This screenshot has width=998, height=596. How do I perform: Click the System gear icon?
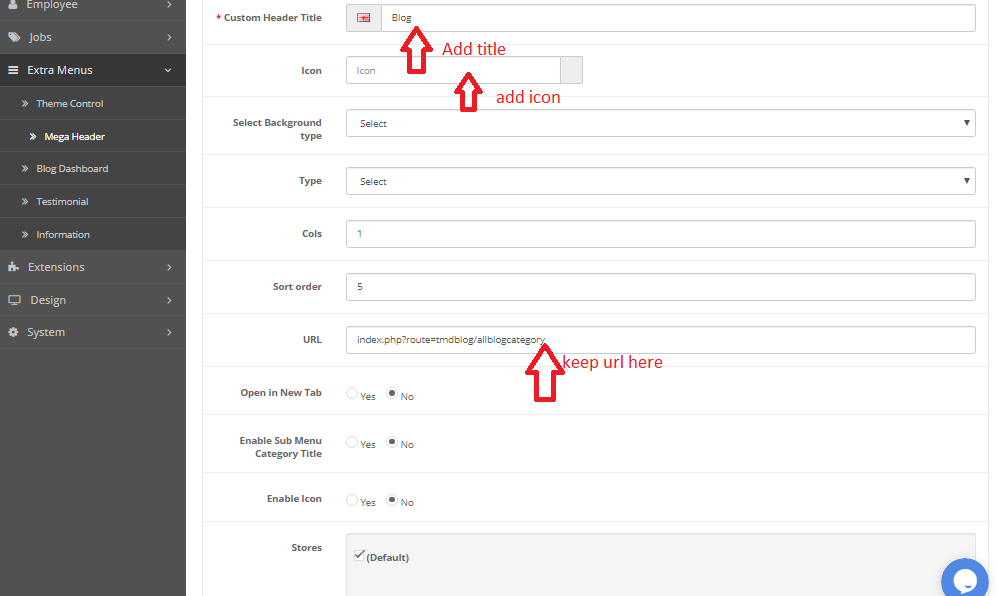[13, 332]
